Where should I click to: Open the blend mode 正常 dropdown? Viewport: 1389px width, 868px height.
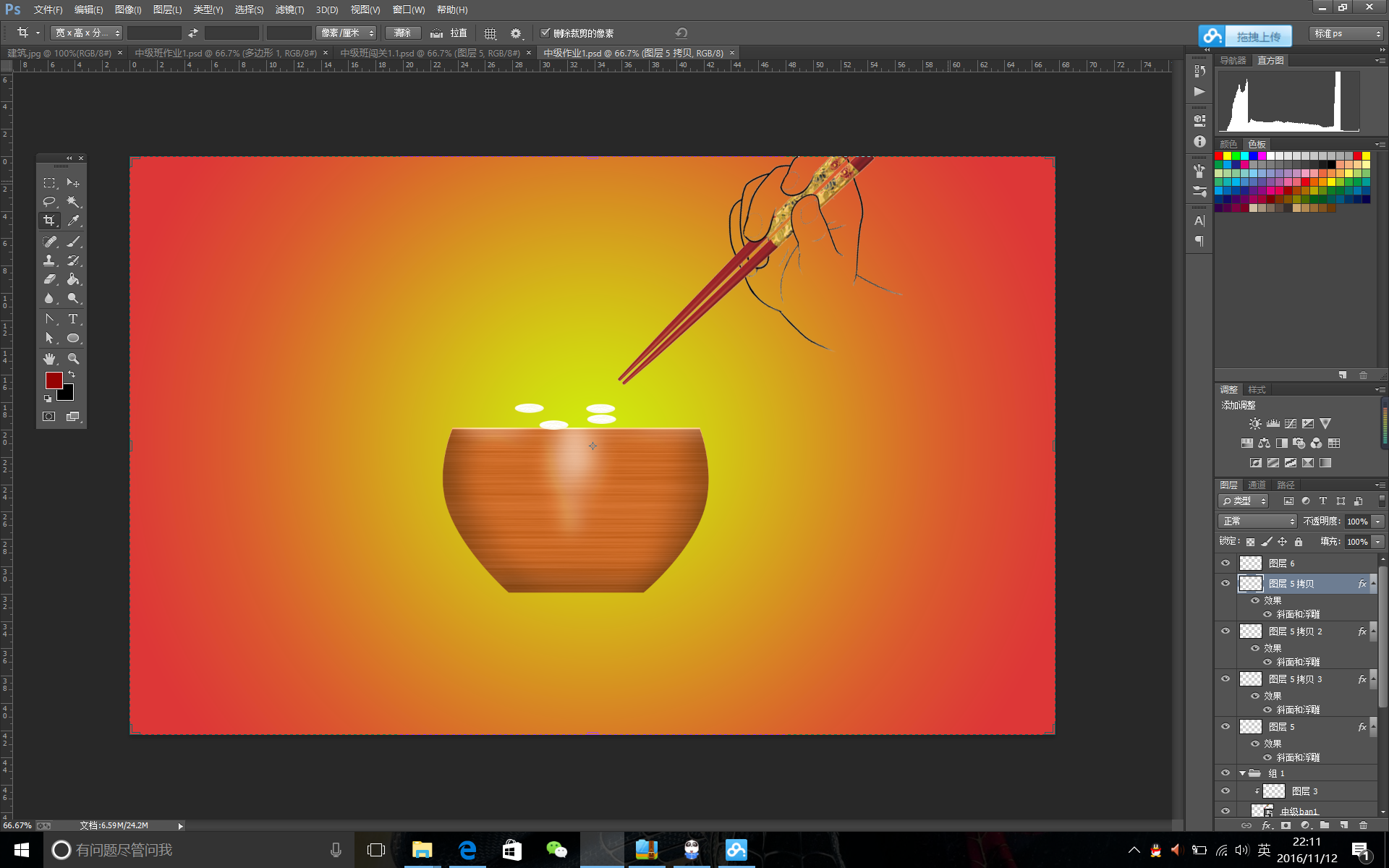pos(1257,521)
